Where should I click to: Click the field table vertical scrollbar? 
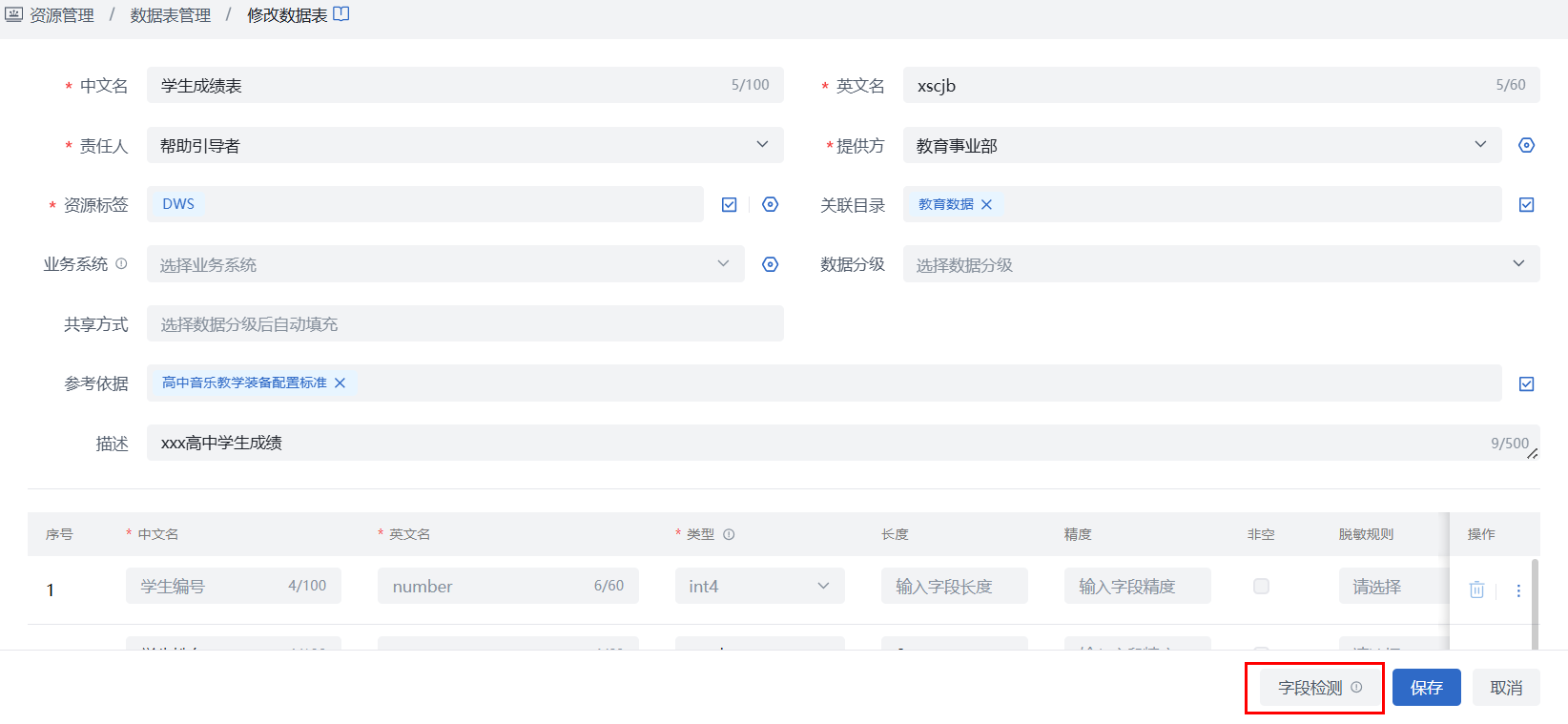1535,604
